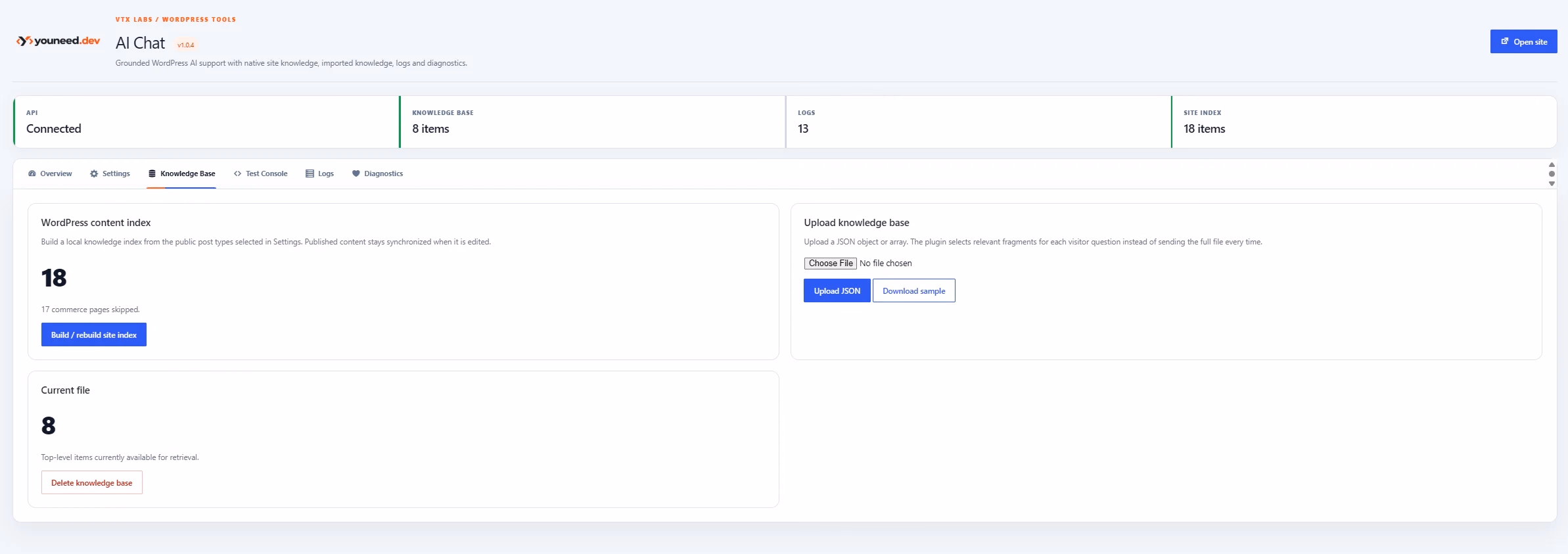Click the Choose File button
The image size is (1568, 554).
point(830,263)
